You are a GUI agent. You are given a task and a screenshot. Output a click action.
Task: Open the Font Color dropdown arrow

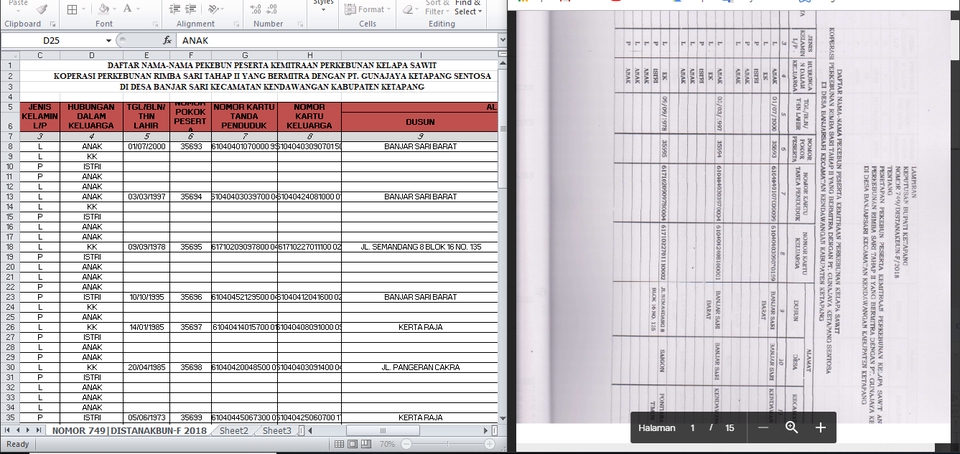(x=138, y=9)
